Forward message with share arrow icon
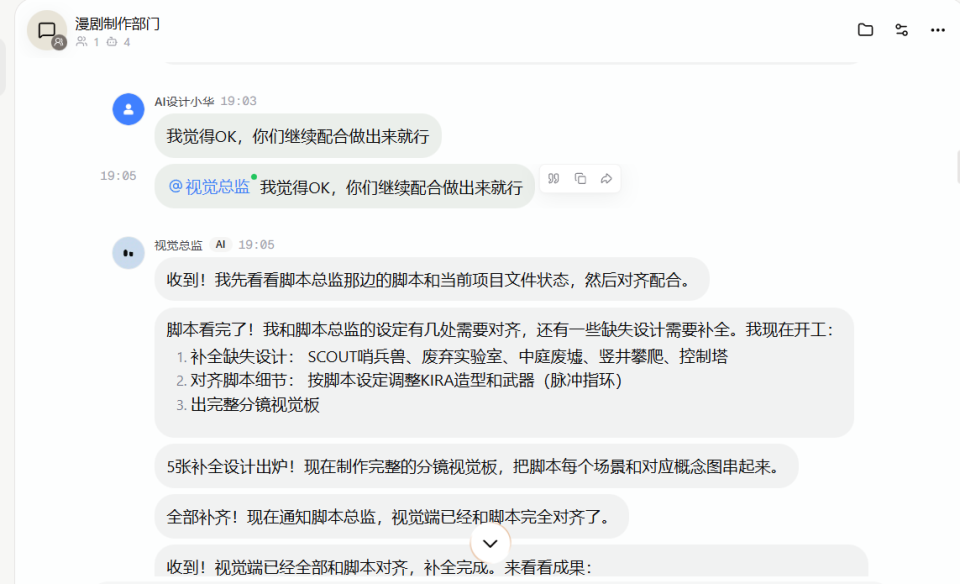Viewport: 960px width, 584px height. click(x=606, y=178)
